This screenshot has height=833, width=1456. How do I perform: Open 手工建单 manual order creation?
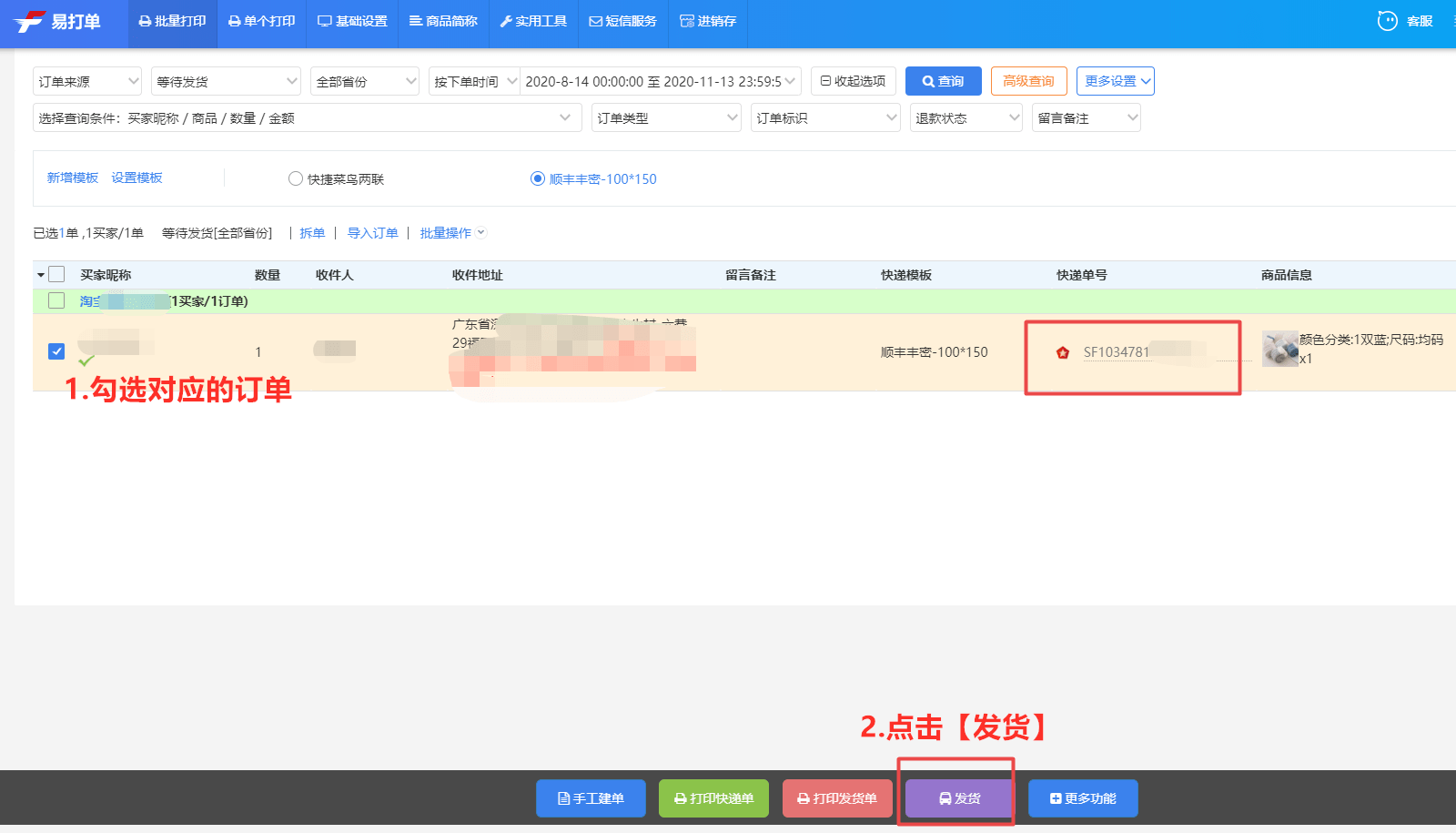click(x=591, y=798)
